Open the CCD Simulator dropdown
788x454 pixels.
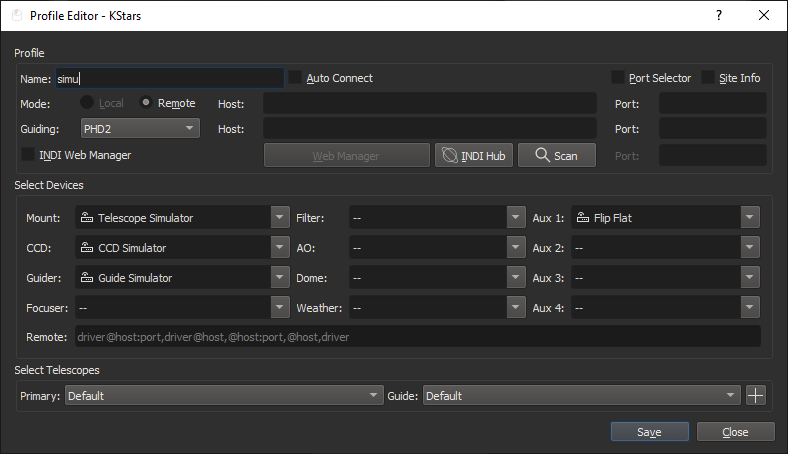182,247
